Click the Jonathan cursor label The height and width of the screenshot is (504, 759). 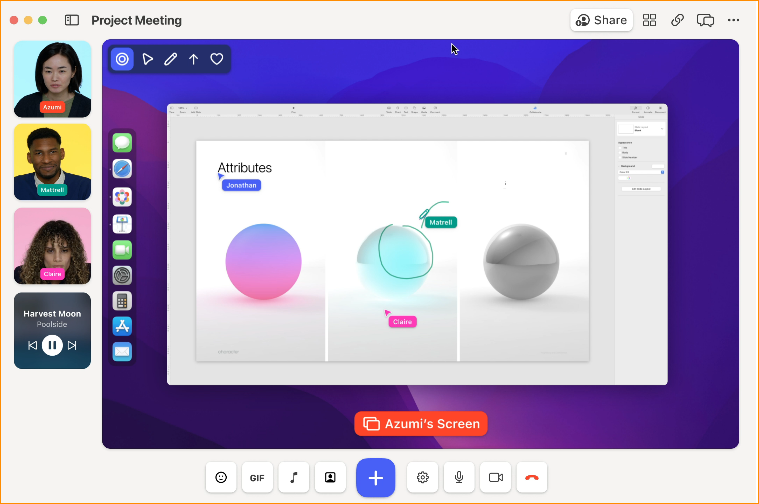[x=241, y=185]
